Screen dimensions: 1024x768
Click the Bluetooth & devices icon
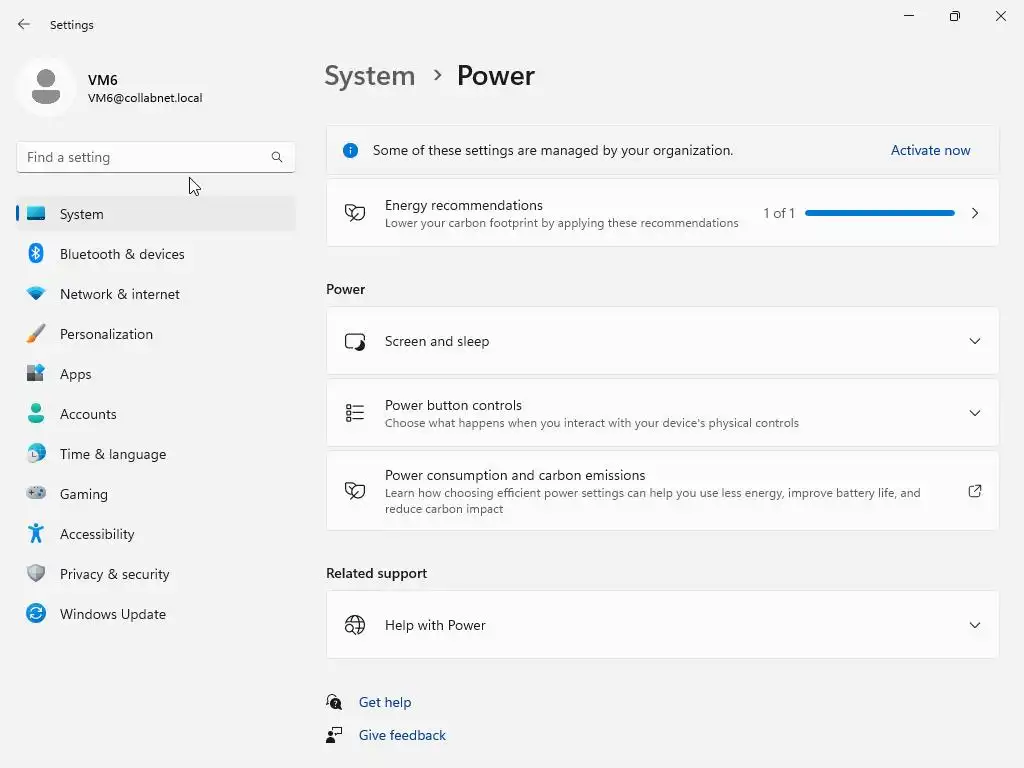point(36,254)
